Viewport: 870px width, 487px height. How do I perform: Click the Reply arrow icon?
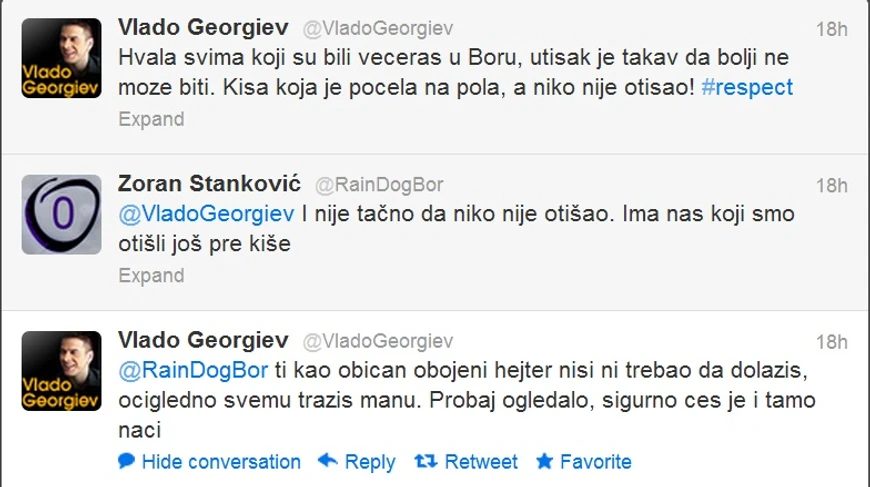pos(327,461)
